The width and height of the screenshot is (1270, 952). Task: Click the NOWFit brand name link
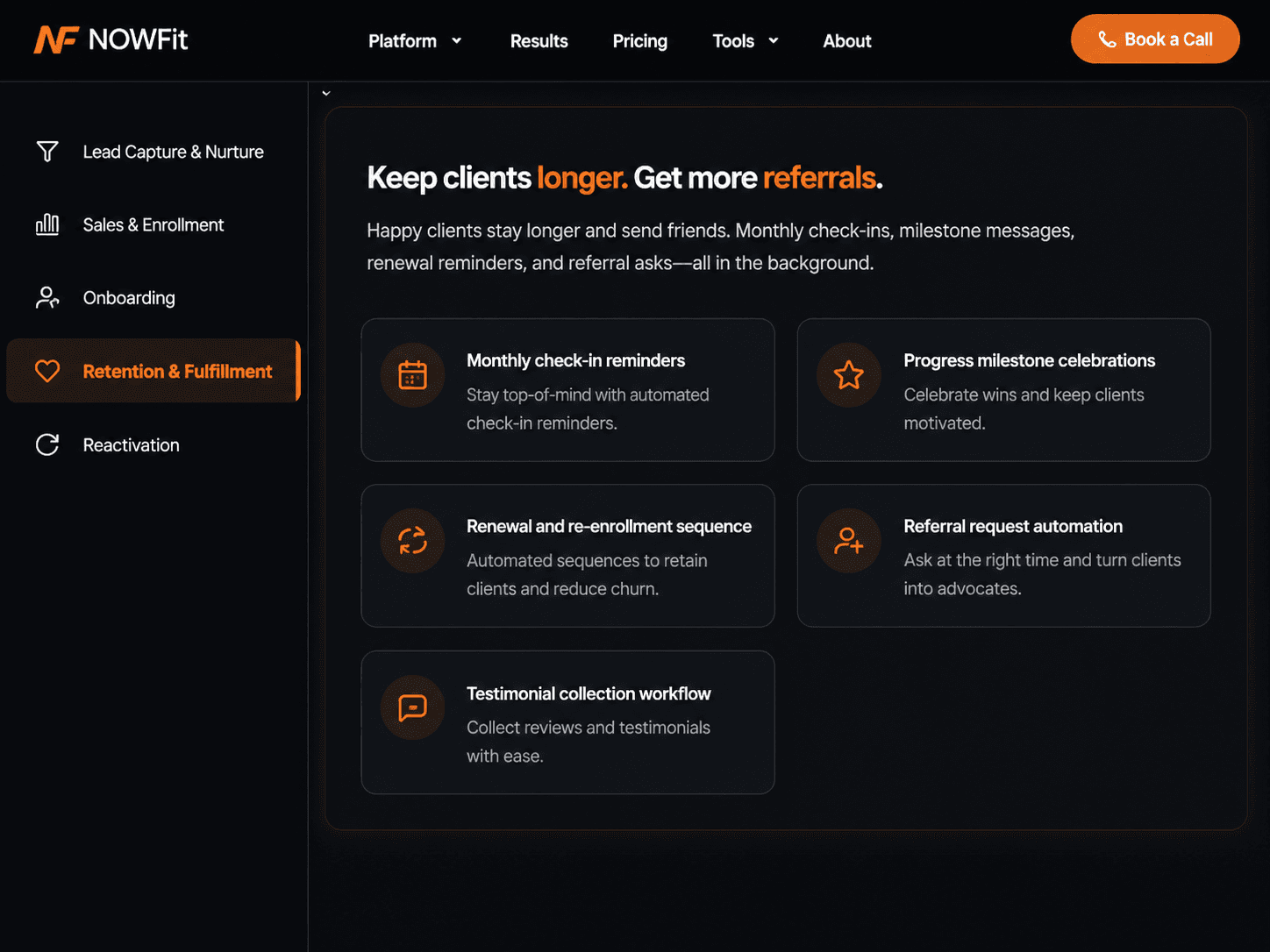138,40
